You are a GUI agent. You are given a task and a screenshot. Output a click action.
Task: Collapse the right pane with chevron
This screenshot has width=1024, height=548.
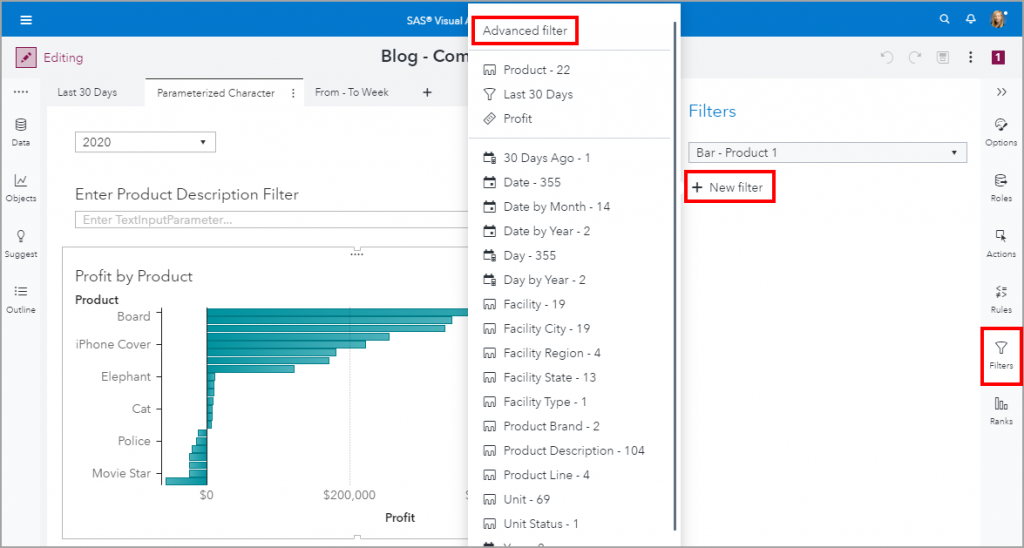coord(1001,92)
